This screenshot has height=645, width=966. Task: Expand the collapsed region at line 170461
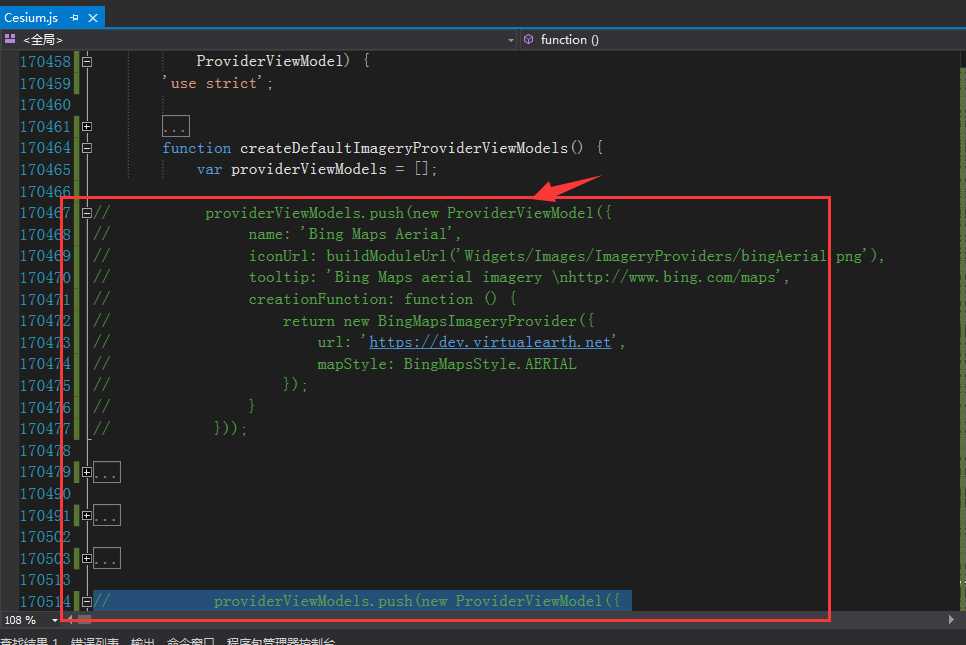tap(87, 126)
